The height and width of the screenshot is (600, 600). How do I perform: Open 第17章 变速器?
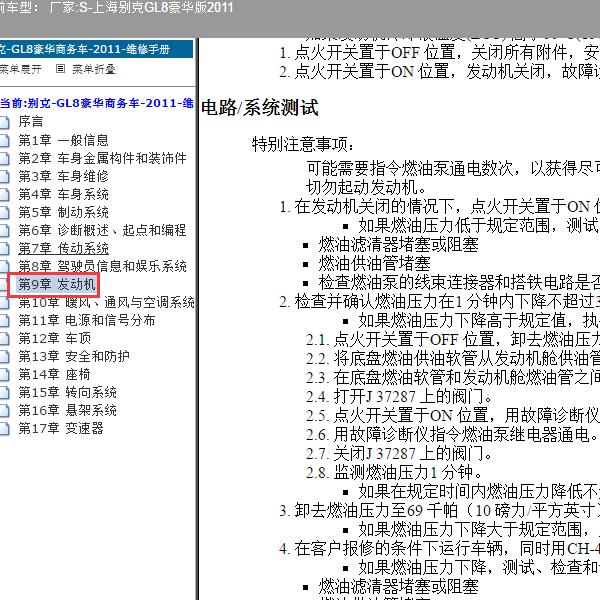click(61, 428)
